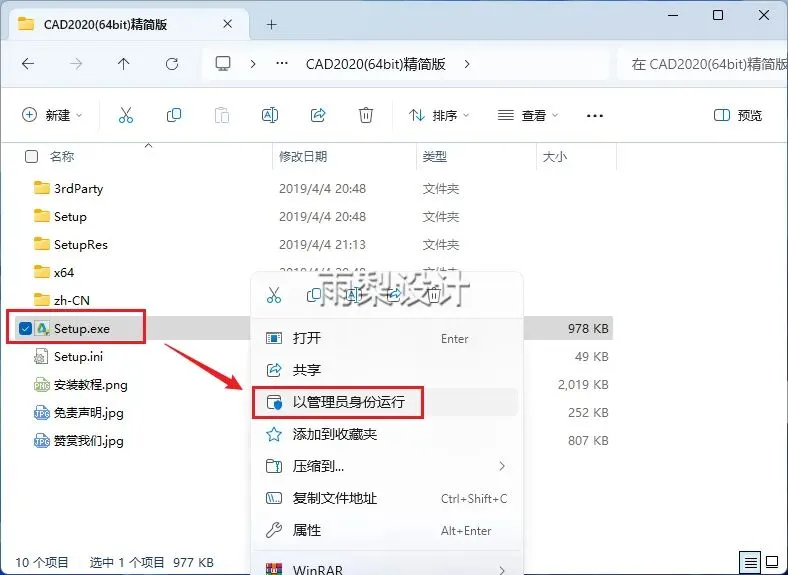Expand the WinRAR submenu arrow
The height and width of the screenshot is (575, 788).
tap(502, 569)
